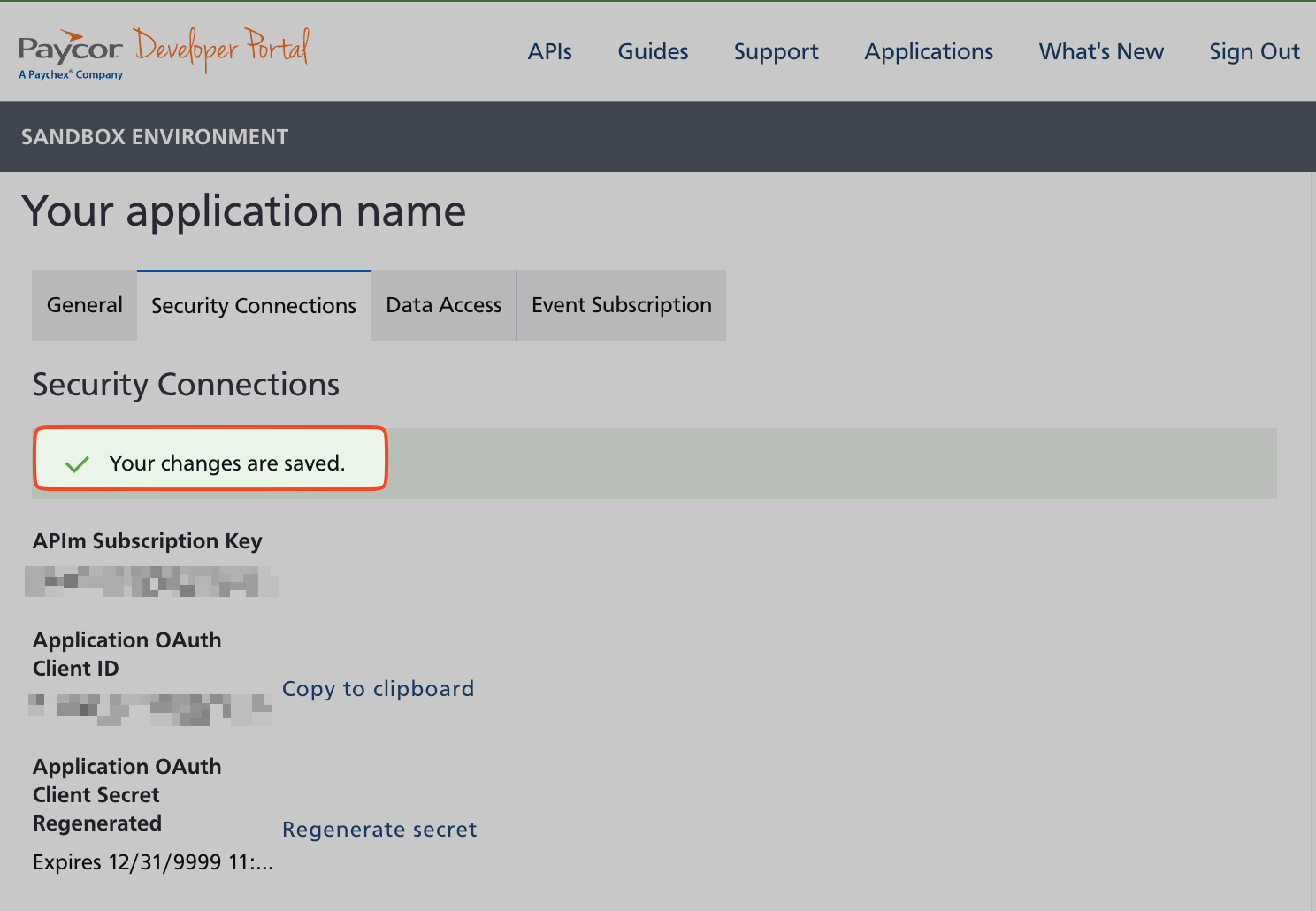Click the blurred APIm Subscription Key value
This screenshot has width=1316, height=911.
click(x=152, y=582)
